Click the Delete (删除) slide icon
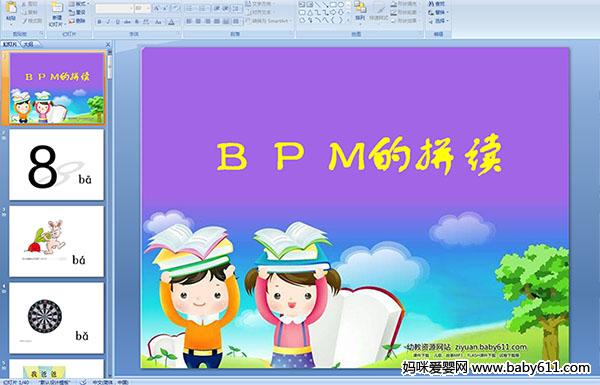 72,21
